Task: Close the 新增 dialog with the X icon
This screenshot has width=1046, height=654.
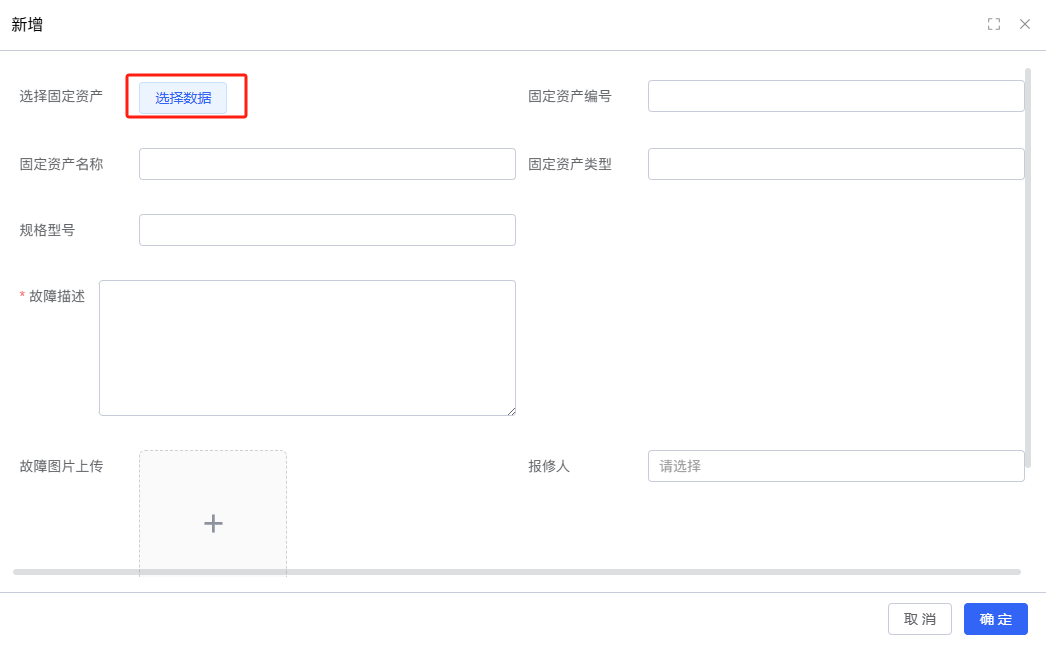Action: click(x=1025, y=24)
